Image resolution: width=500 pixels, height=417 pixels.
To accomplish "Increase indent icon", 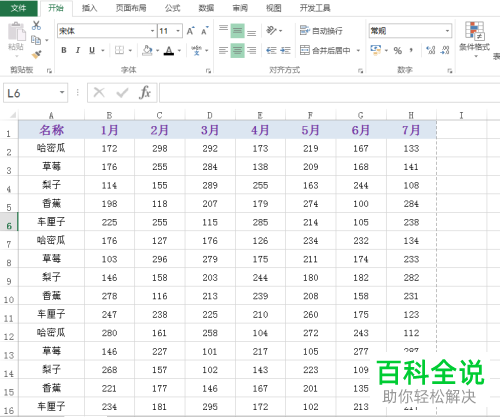I will pyautogui.click(x=285, y=50).
